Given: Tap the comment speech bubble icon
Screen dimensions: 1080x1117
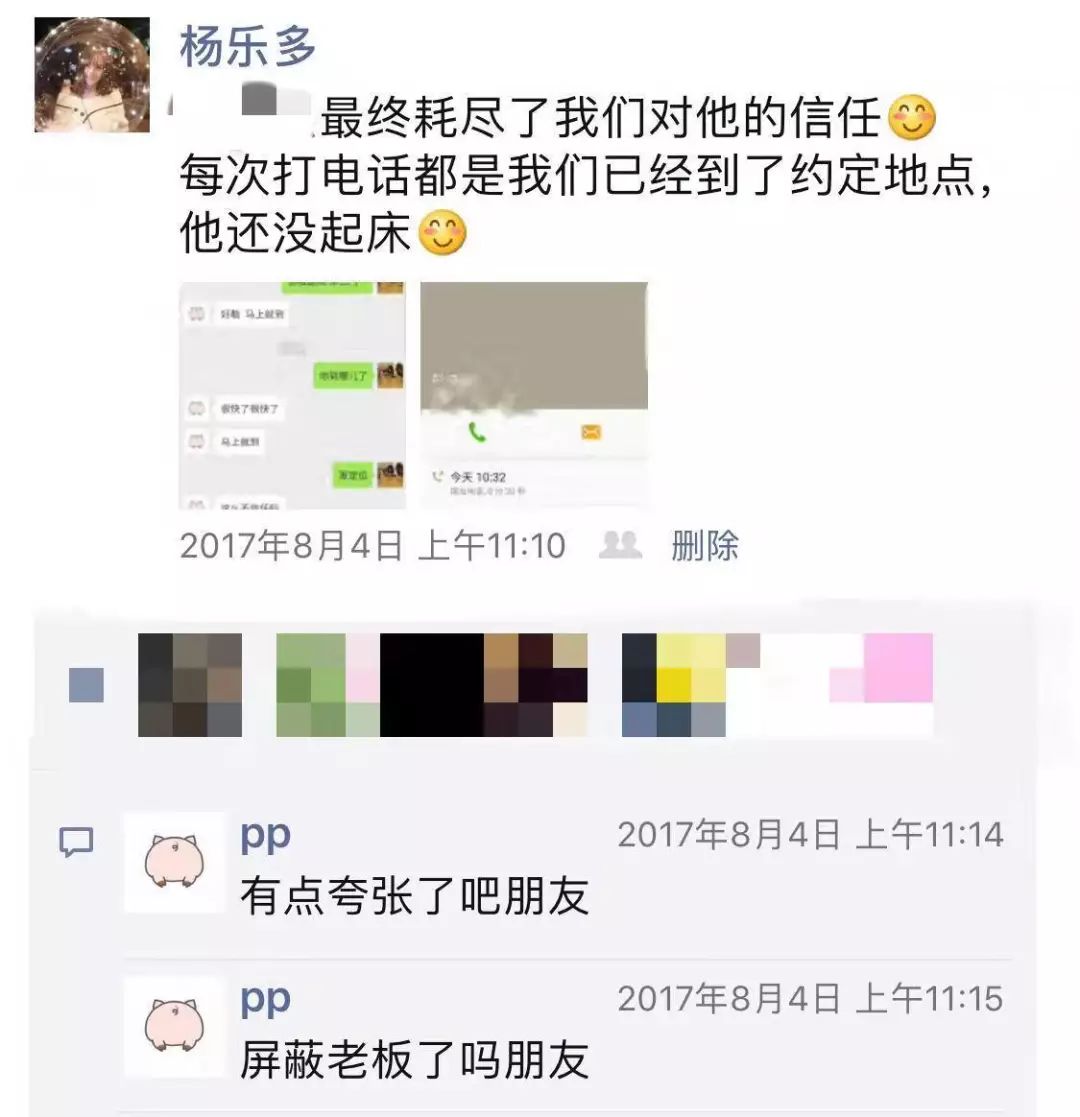Looking at the screenshot, I should click(x=76, y=841).
